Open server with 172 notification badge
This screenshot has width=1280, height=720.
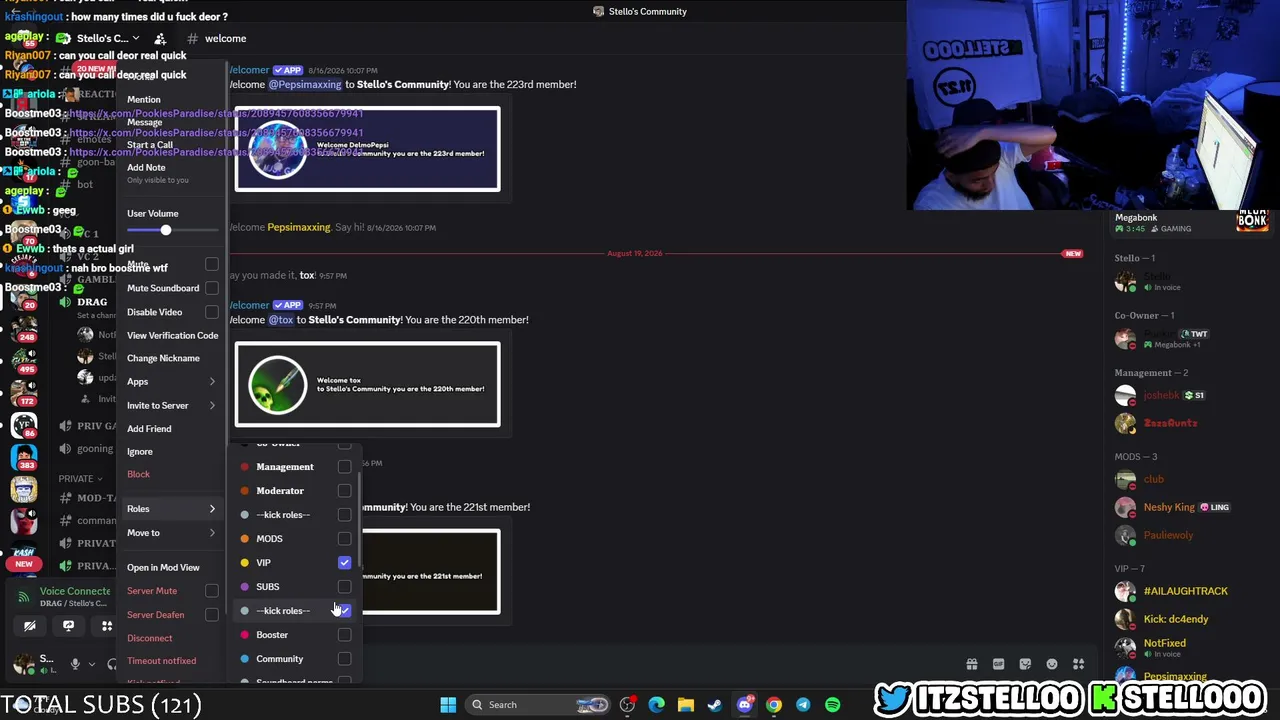(x=24, y=393)
